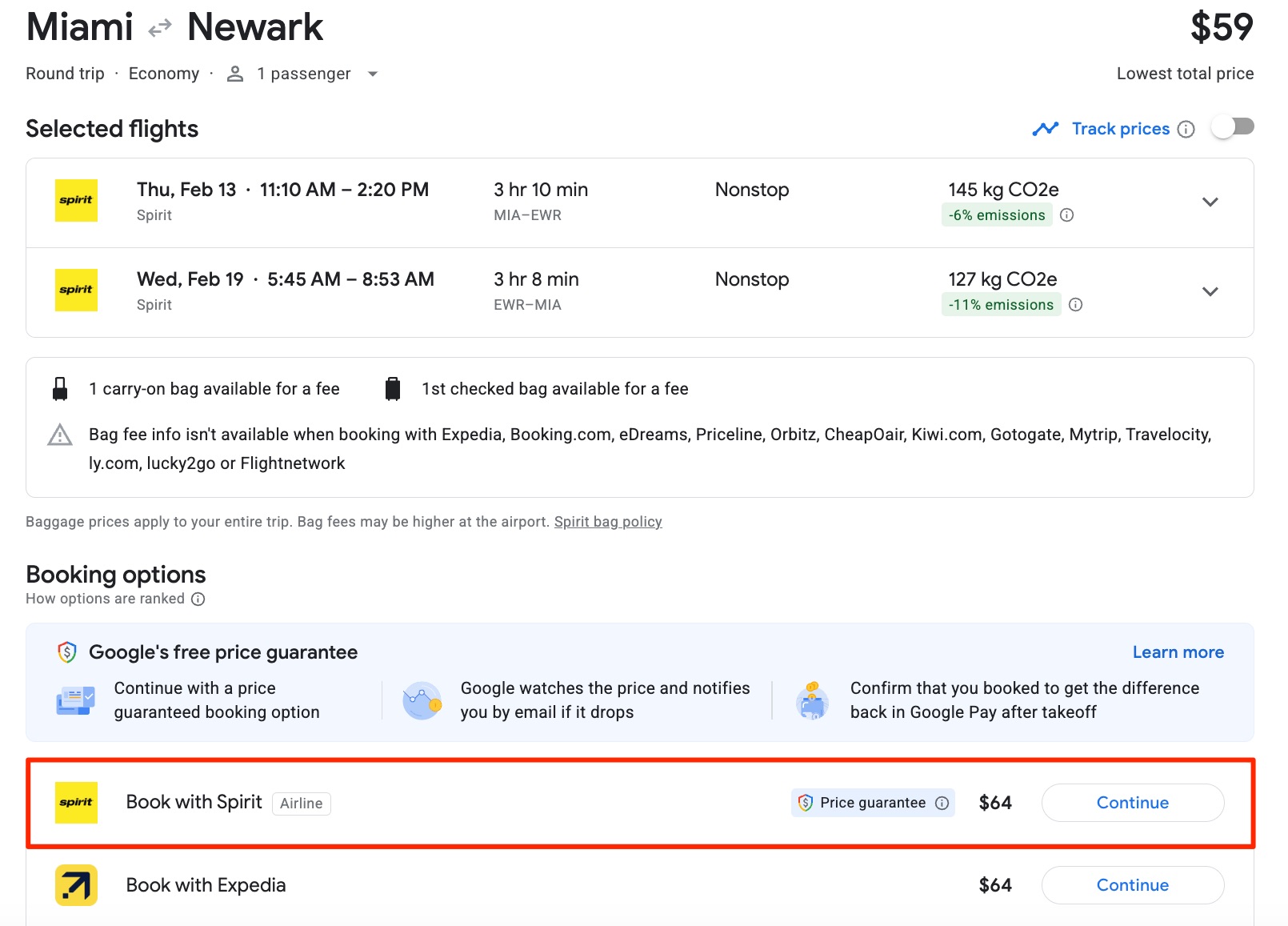Image resolution: width=1288 pixels, height=926 pixels.
Task: Open the passenger count dropdown
Action: (x=373, y=74)
